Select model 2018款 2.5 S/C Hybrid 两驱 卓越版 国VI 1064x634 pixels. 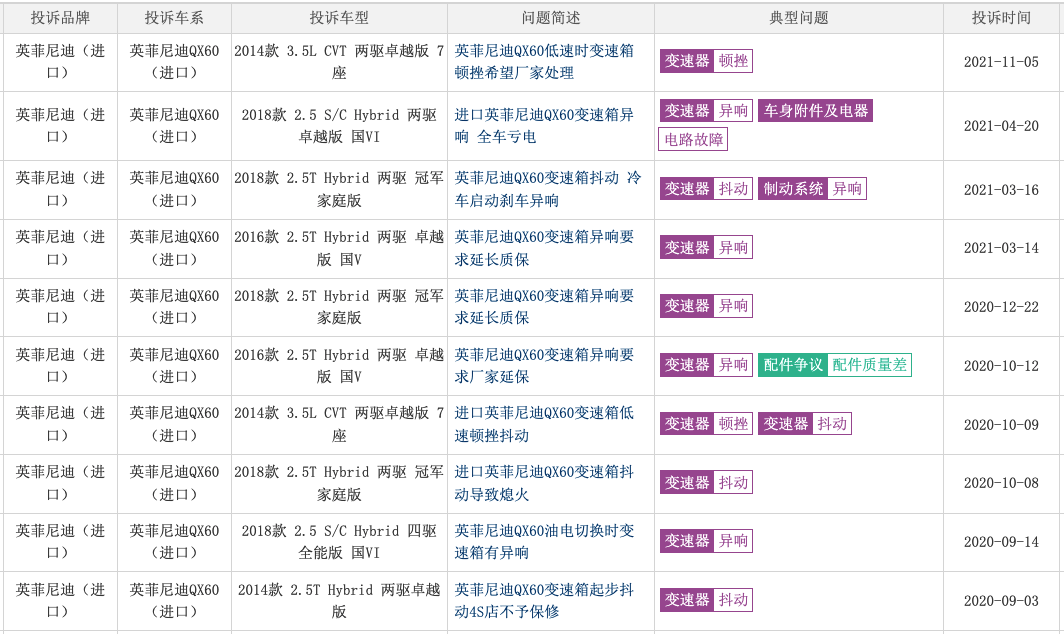[339, 126]
